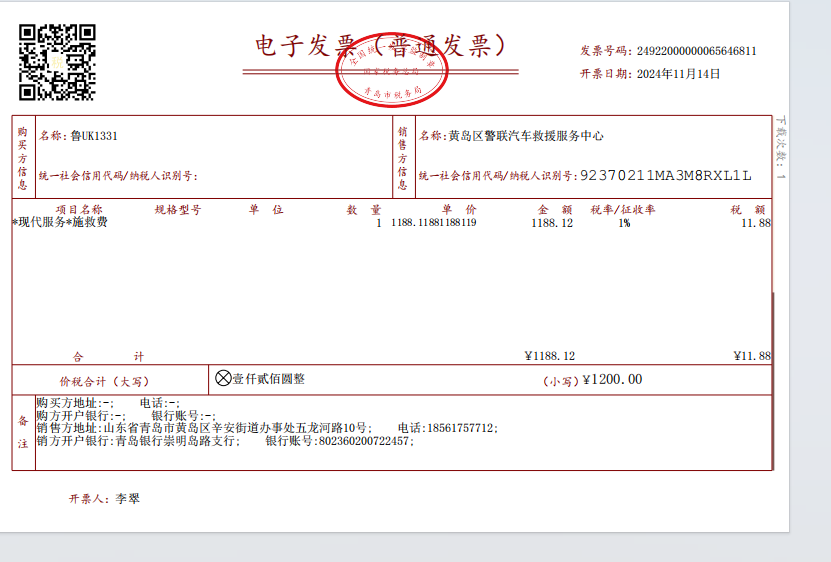This screenshot has height=562, width=831.
Task: Click the seller tax ID 92370211MA3M8RXL1L
Action: pyautogui.click(x=665, y=176)
